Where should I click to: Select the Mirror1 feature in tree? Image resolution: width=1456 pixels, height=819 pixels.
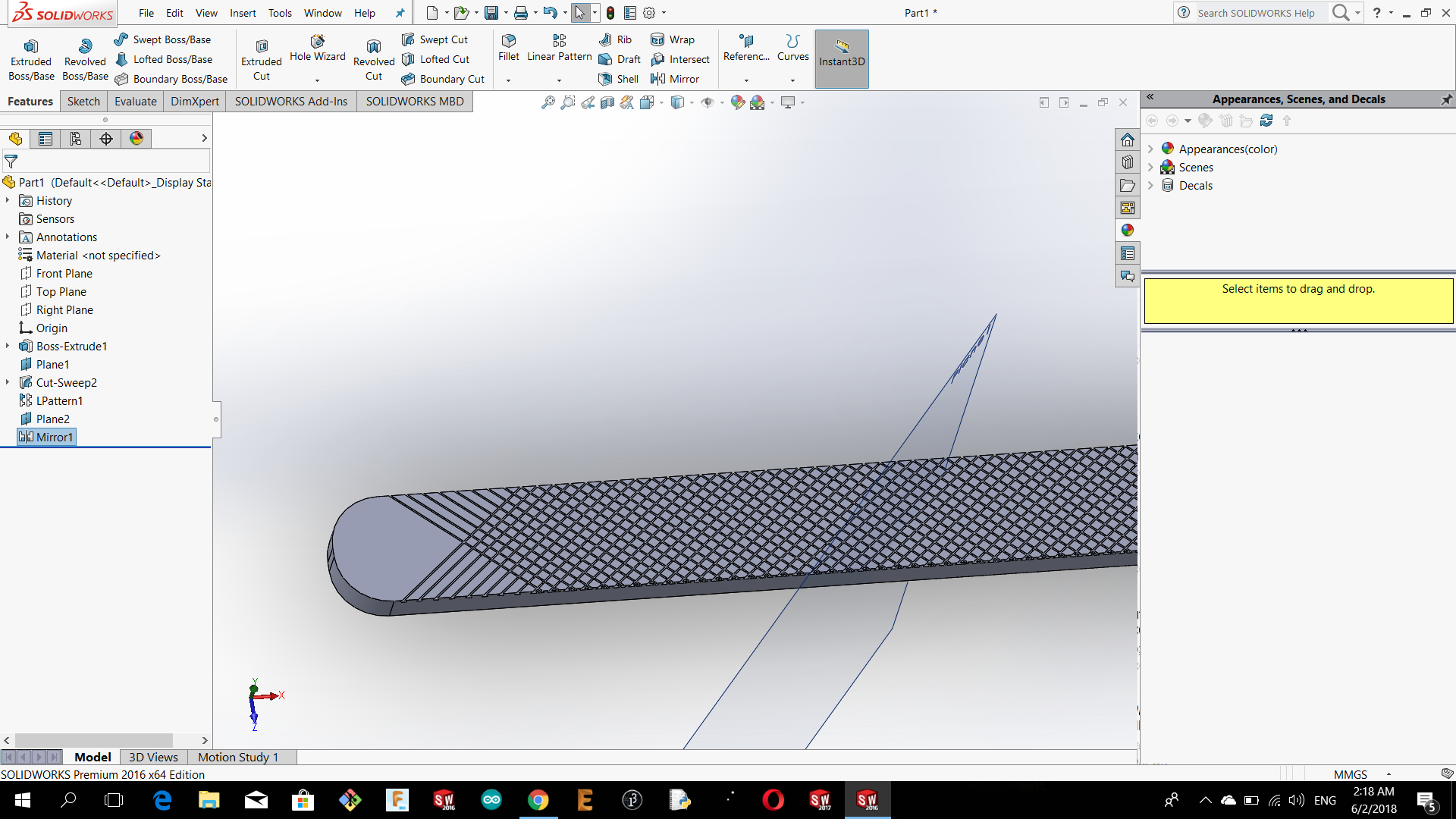[x=46, y=437]
